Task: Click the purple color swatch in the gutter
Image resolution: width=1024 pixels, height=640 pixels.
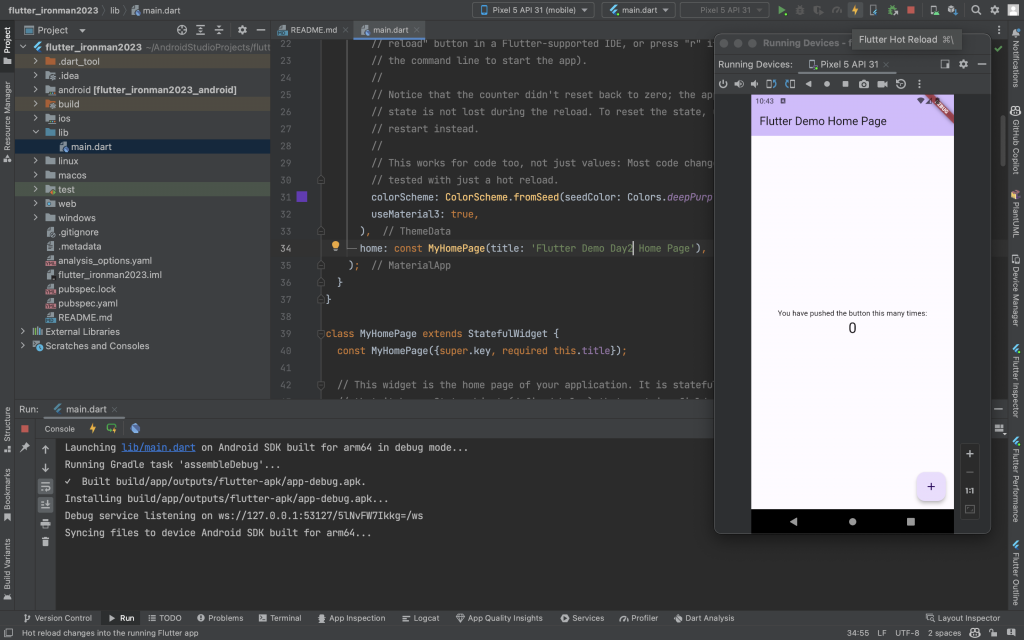Action: 302,197
